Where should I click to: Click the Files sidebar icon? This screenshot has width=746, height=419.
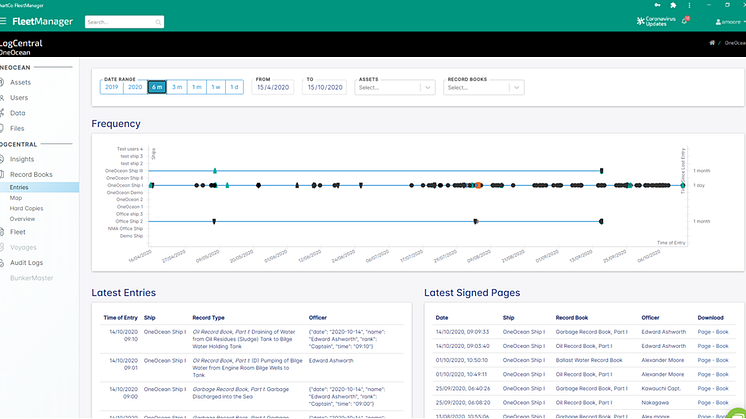pyautogui.click(x=2, y=128)
